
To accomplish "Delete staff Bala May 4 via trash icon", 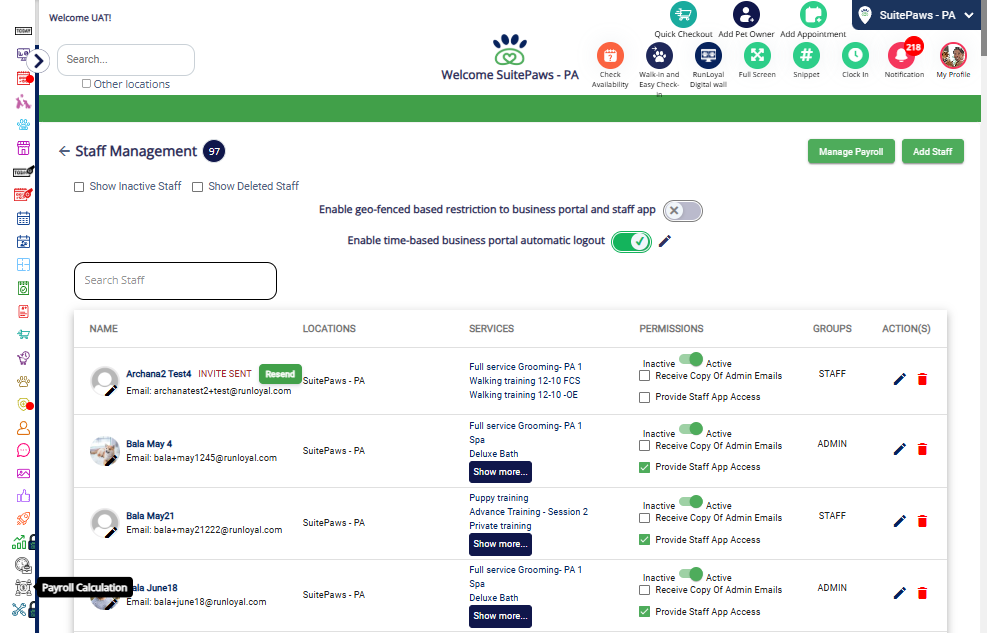I will click(922, 449).
